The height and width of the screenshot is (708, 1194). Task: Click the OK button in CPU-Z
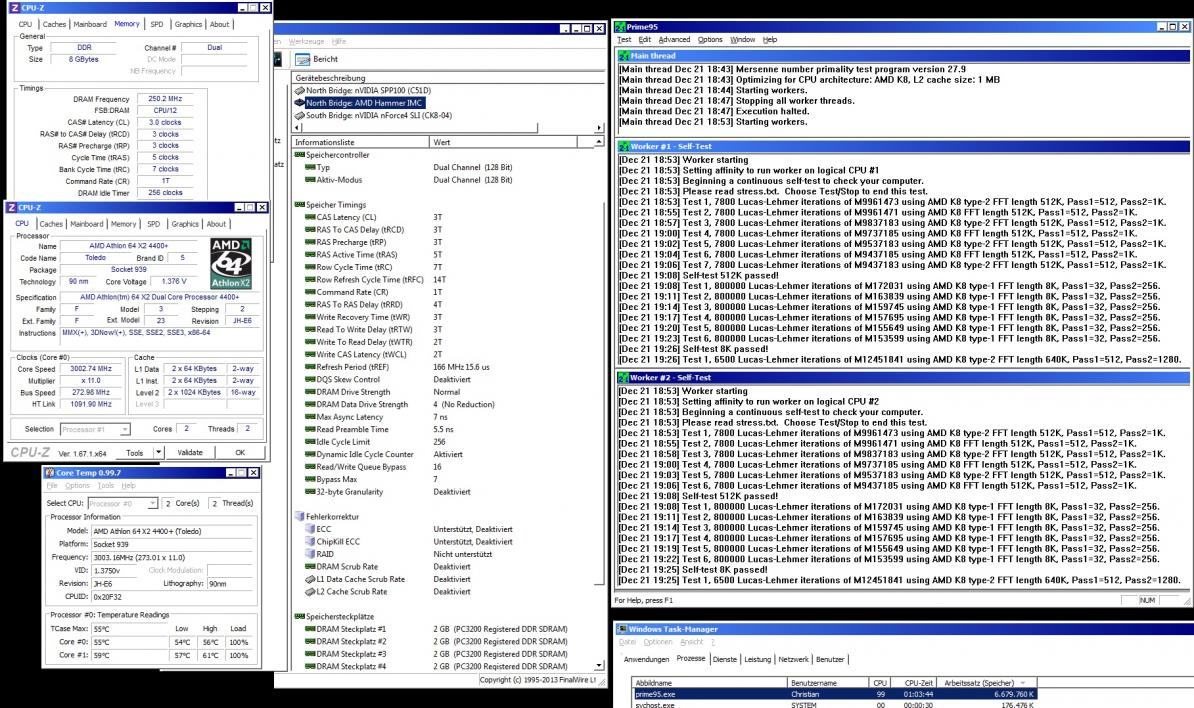240,452
